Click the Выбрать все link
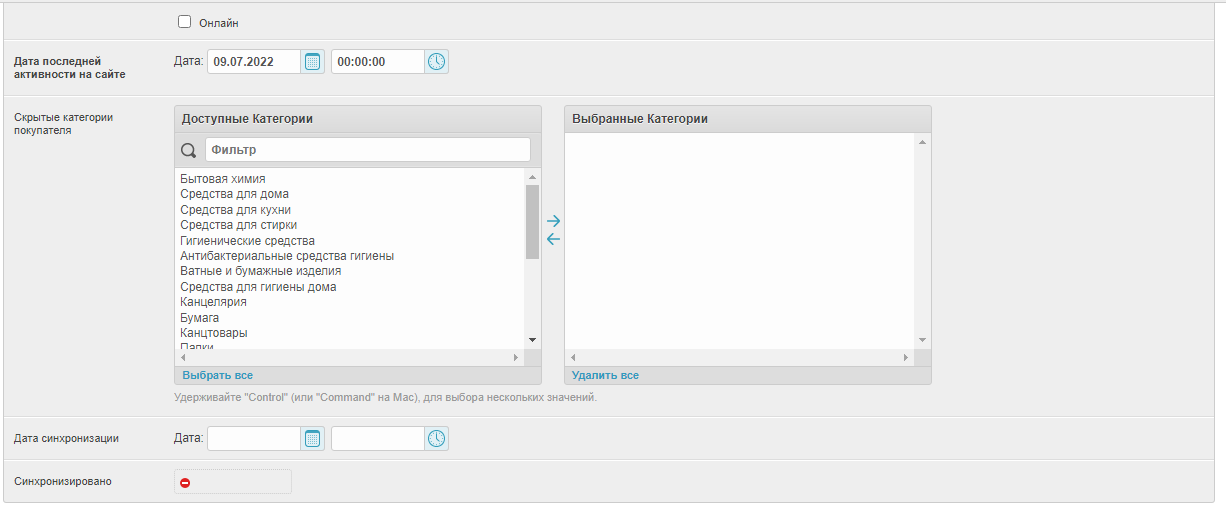 point(217,376)
